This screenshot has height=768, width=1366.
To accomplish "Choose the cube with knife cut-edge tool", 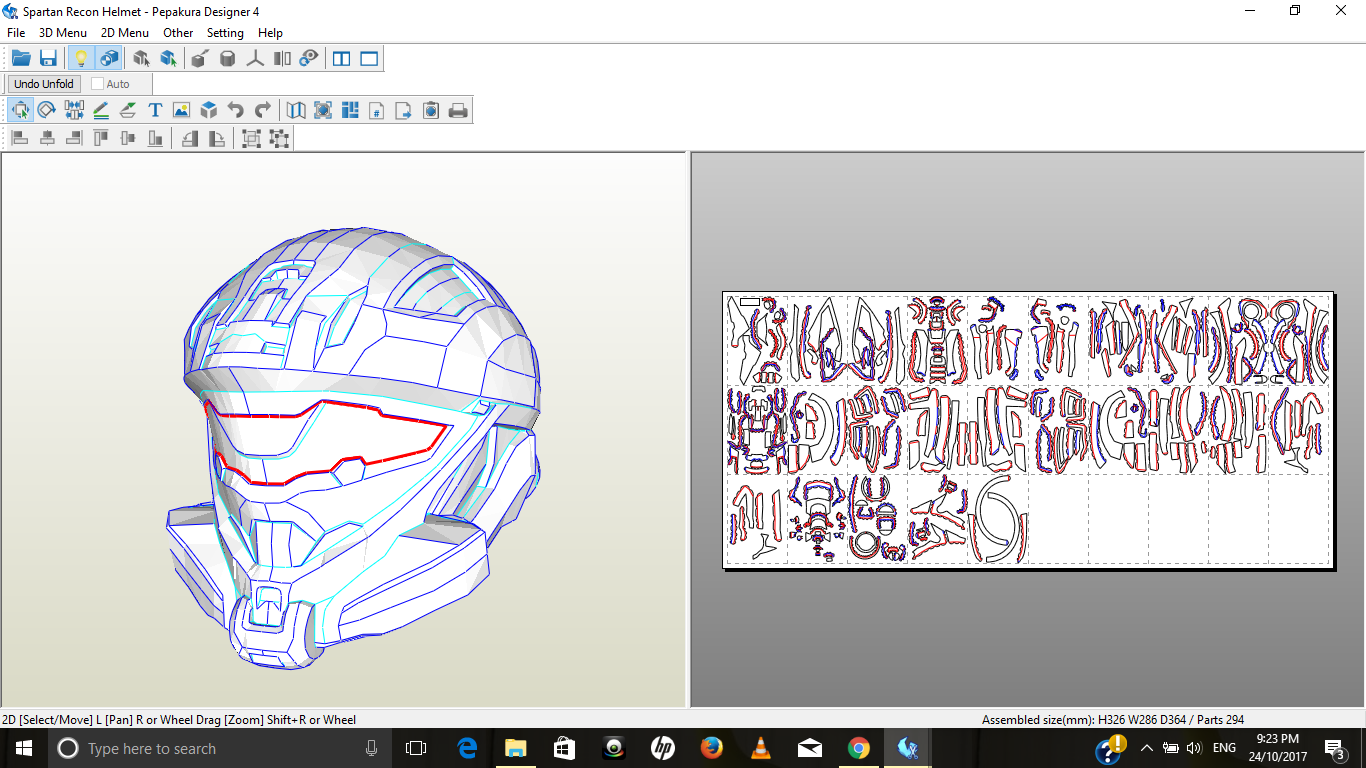I will tap(199, 58).
